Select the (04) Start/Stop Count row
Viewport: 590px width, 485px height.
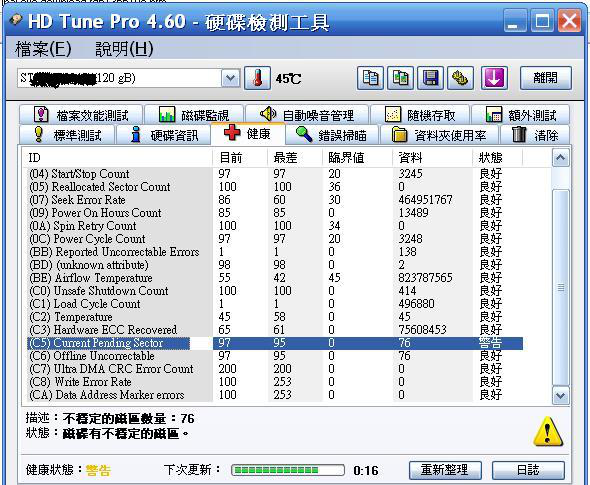pos(275,174)
